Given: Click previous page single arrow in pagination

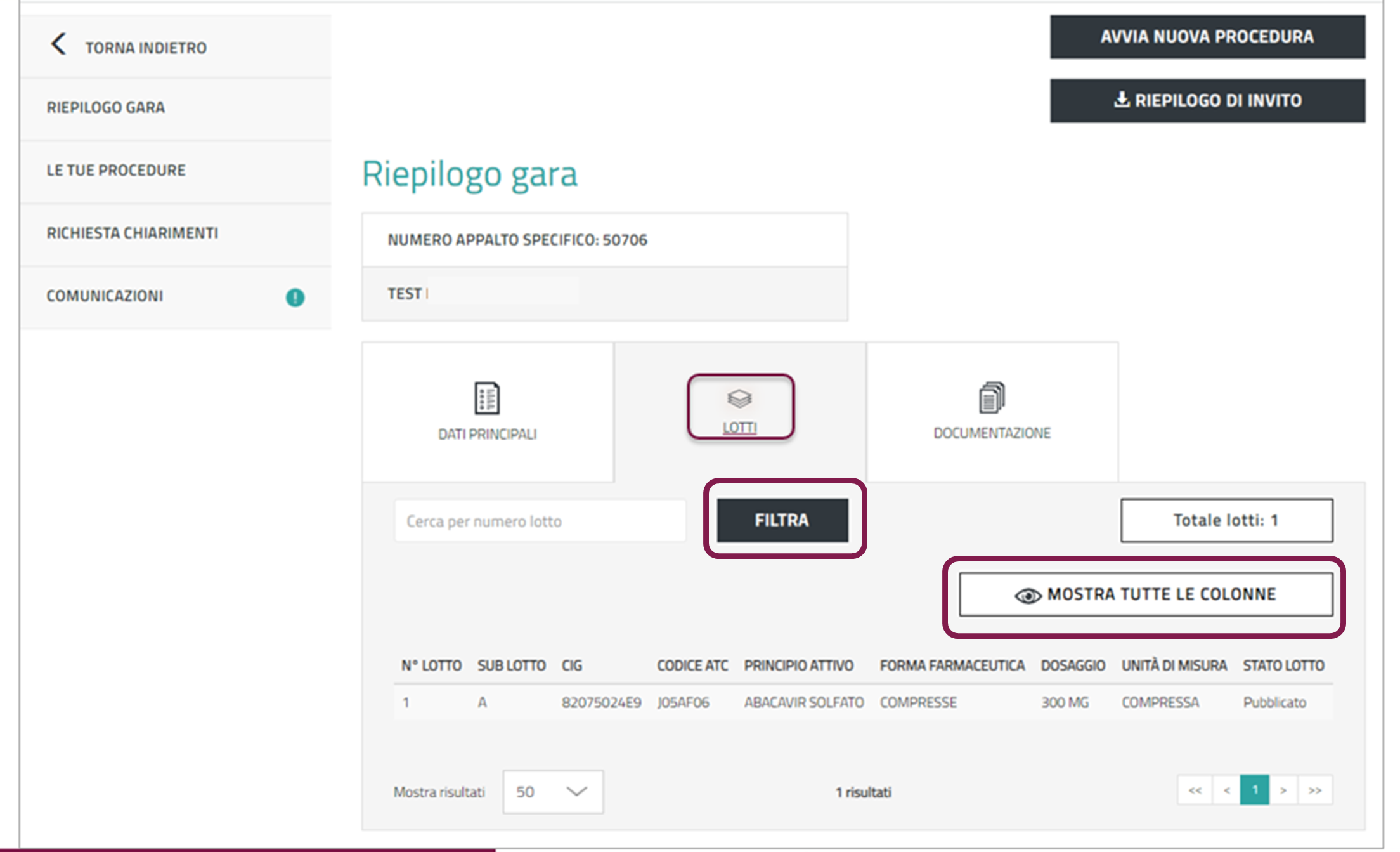Looking at the screenshot, I should (1227, 790).
